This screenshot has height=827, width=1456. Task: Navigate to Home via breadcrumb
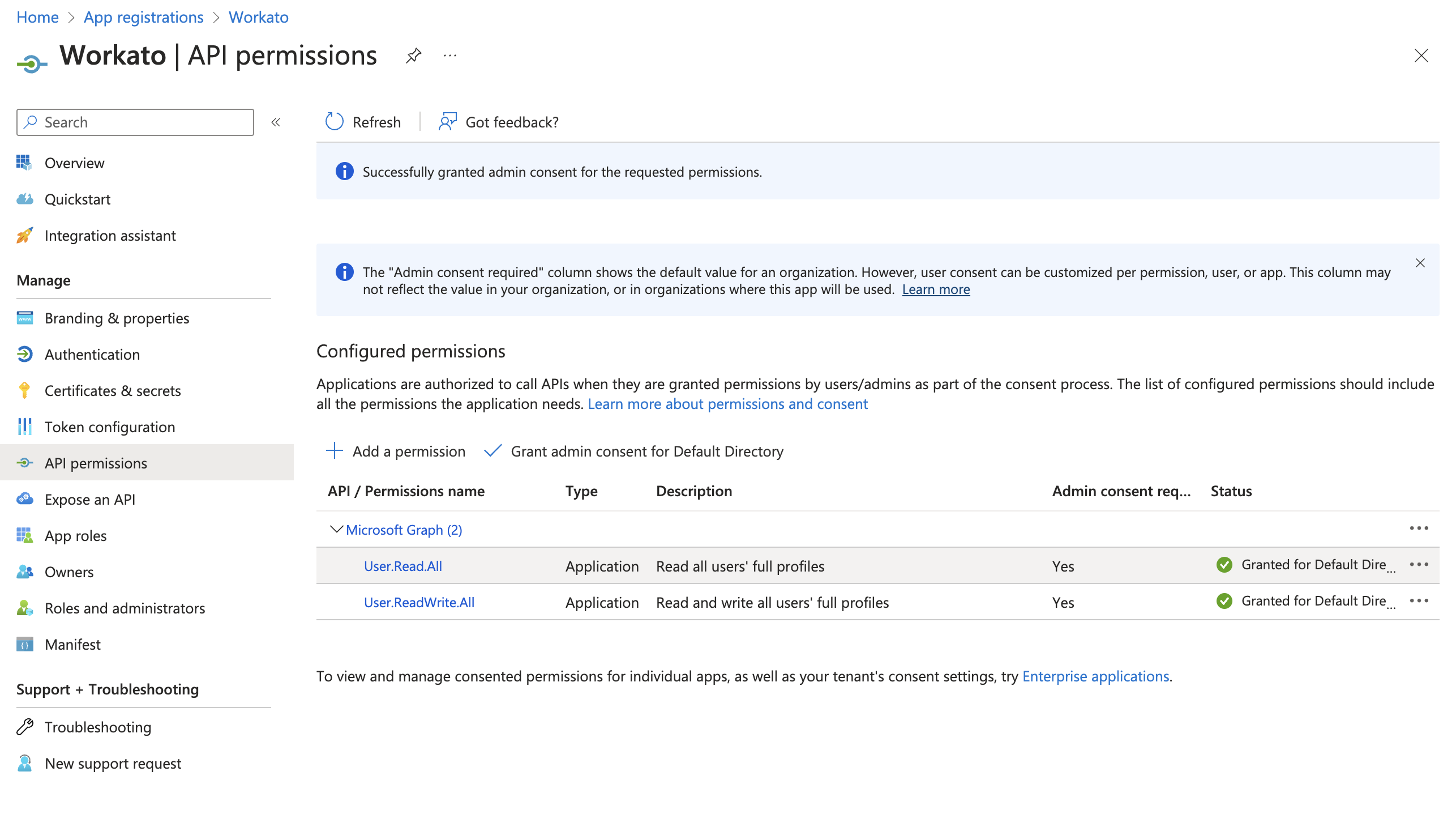[x=37, y=16]
